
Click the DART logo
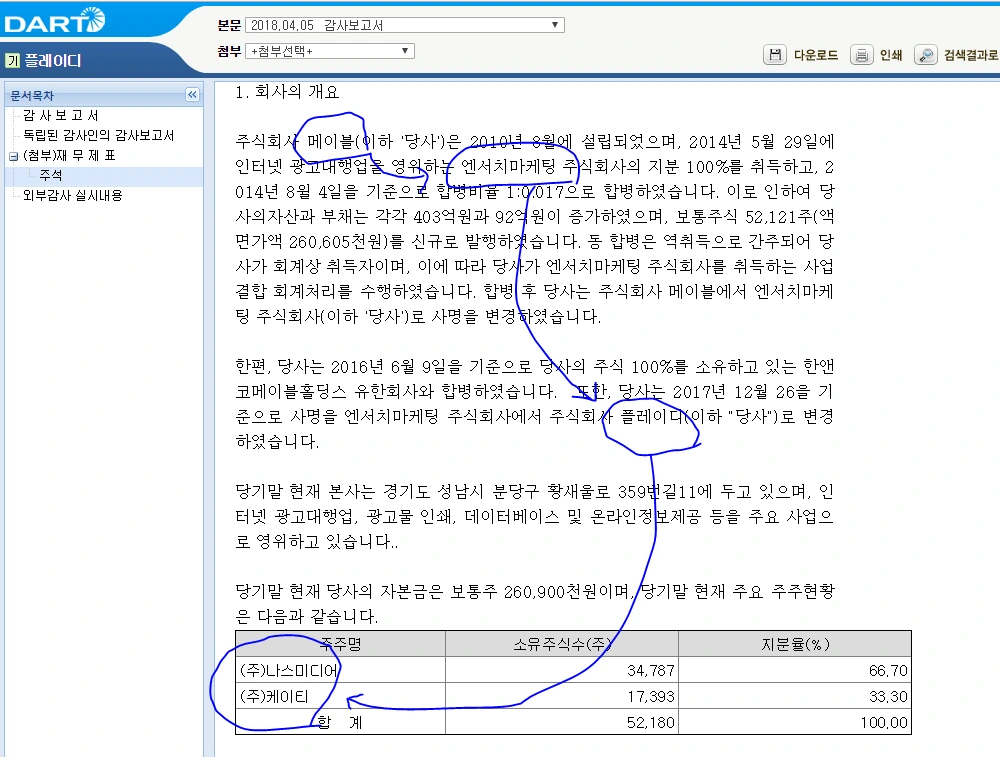click(x=54, y=21)
